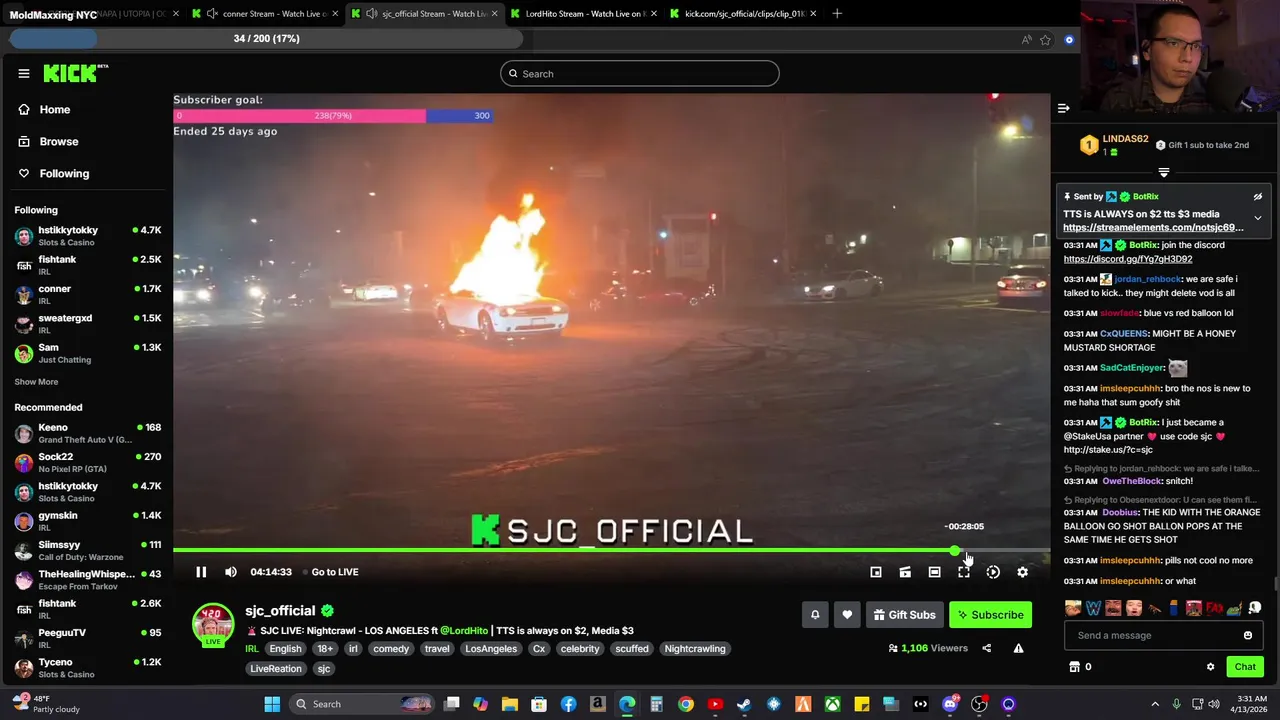Open sweatergxd channel in sidebar

[88, 323]
